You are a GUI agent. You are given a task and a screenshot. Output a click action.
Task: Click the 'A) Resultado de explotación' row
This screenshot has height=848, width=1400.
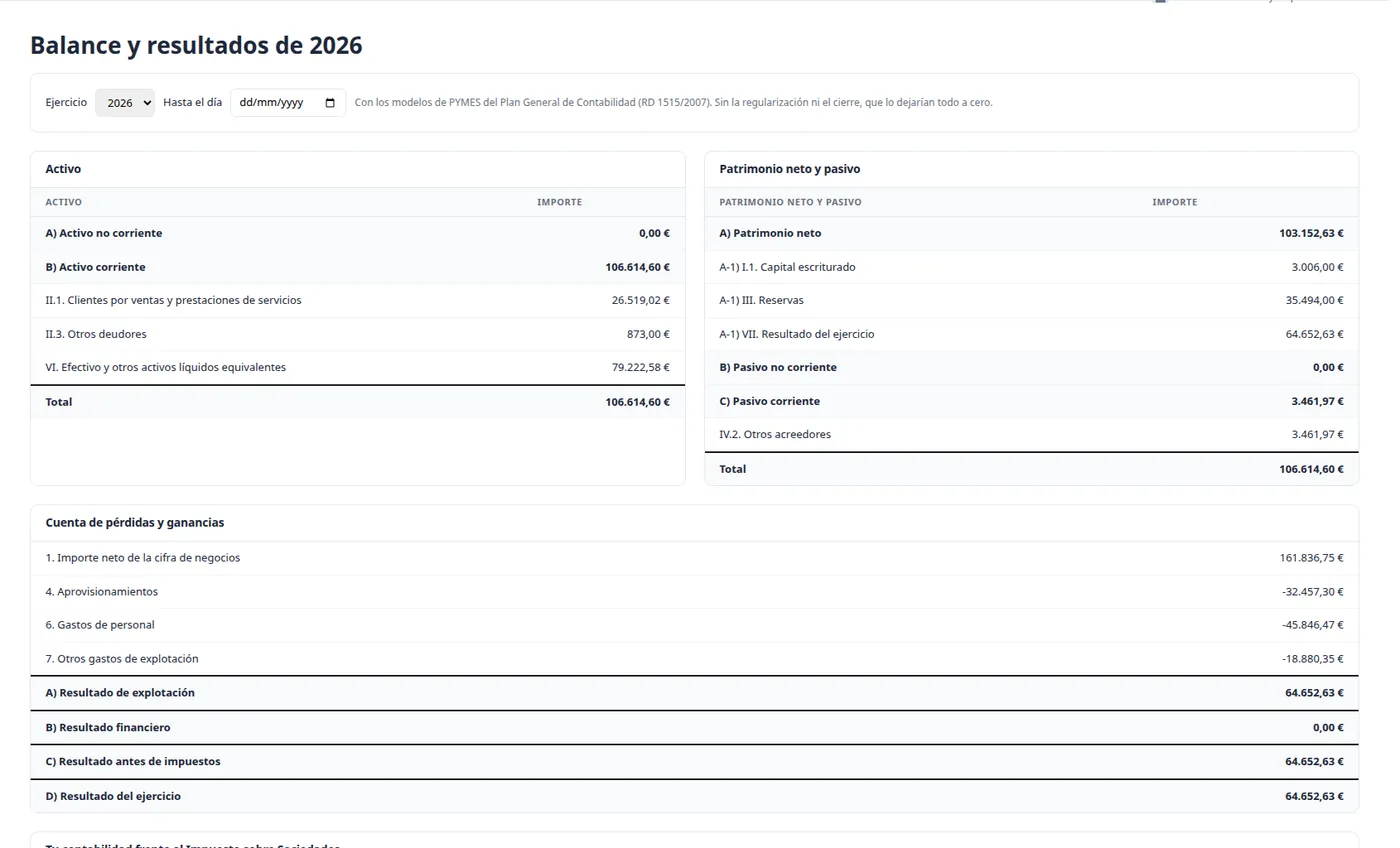(x=695, y=693)
